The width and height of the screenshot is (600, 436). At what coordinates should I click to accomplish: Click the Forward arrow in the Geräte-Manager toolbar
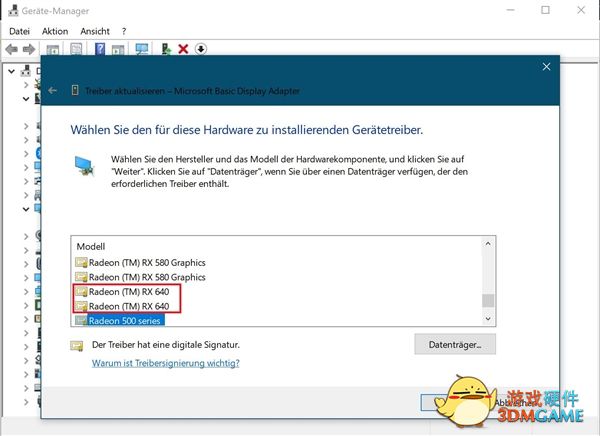pyautogui.click(x=29, y=49)
